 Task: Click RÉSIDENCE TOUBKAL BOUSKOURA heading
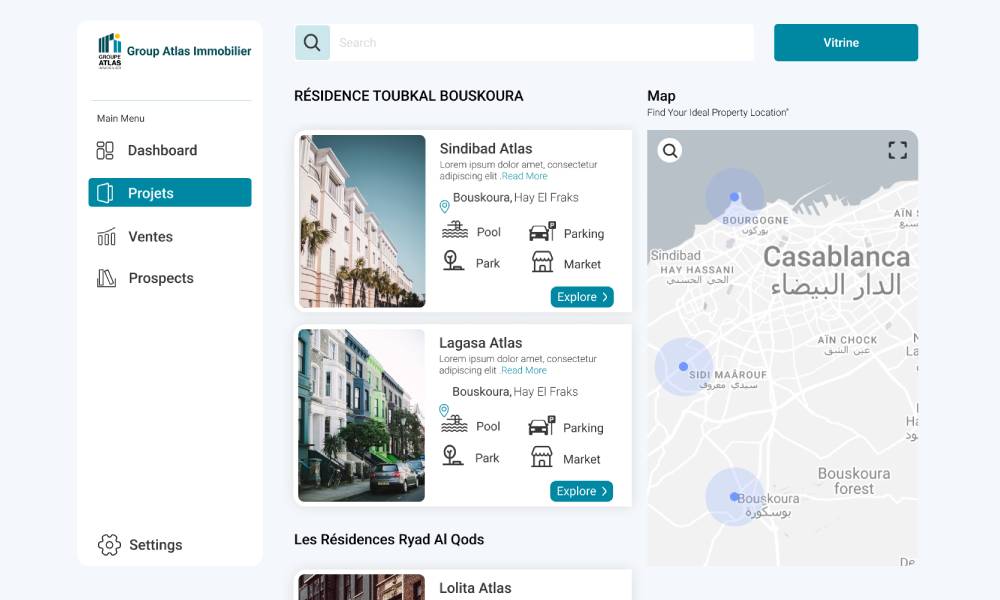point(409,96)
